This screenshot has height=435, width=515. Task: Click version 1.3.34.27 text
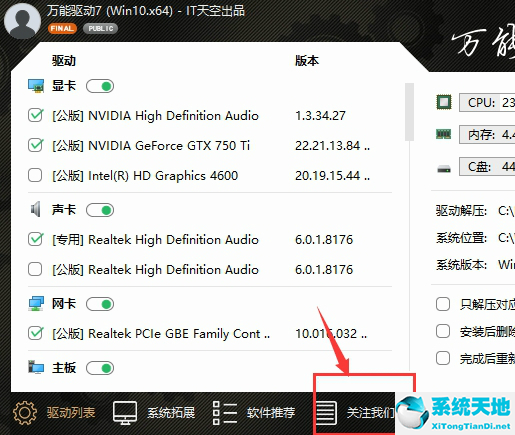point(320,116)
